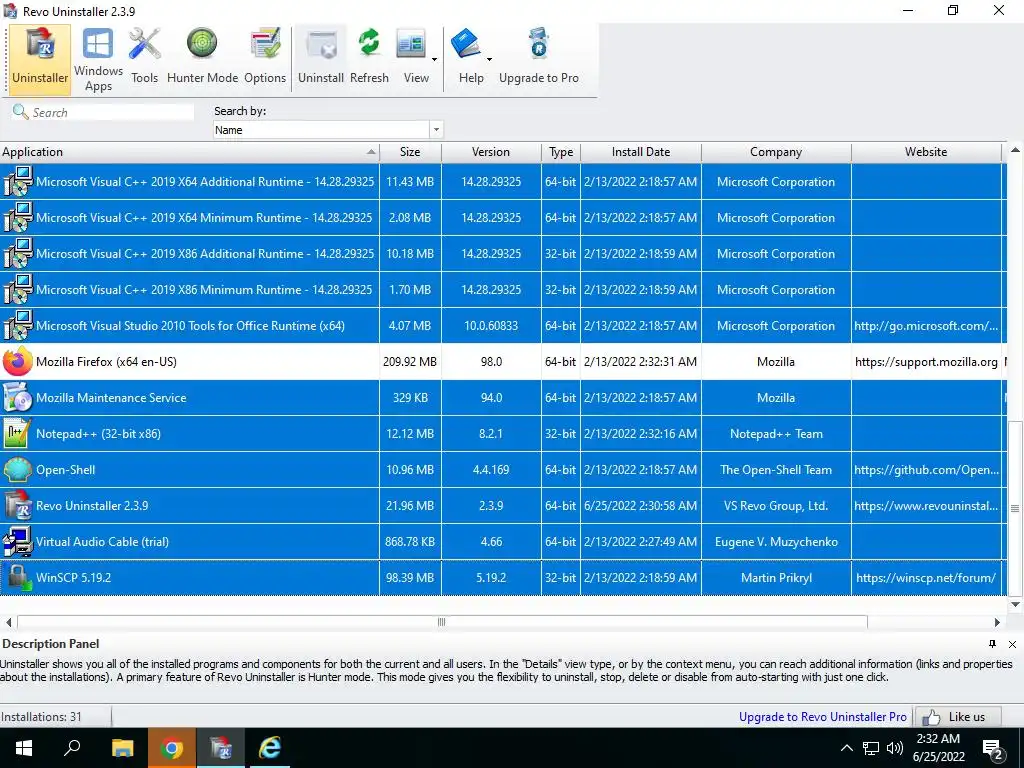Expand the View dropdown arrow

click(x=434, y=59)
